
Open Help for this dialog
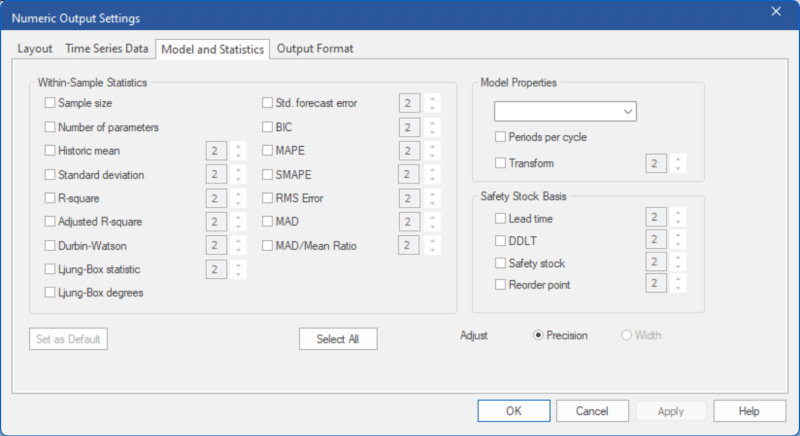pyautogui.click(x=749, y=411)
